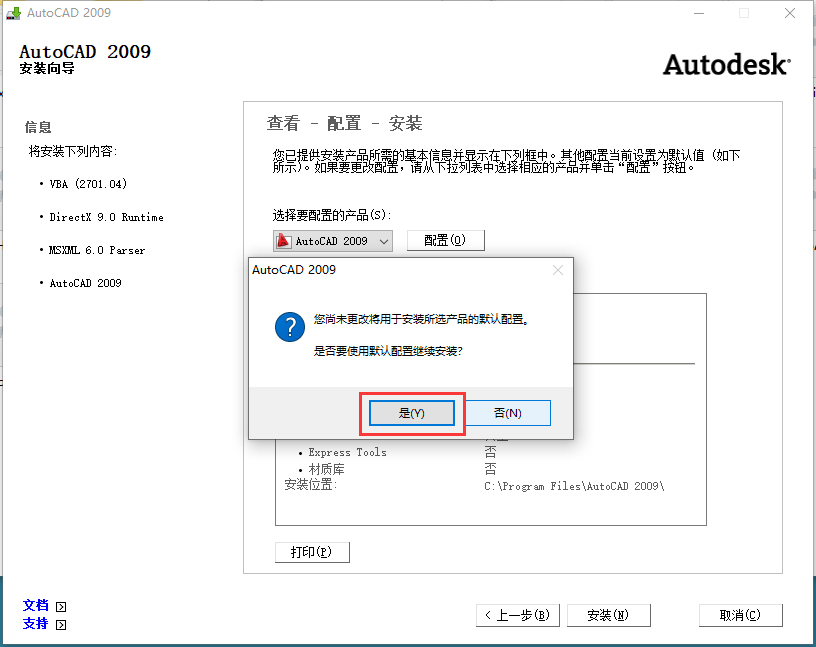Click 是(Y) to continue with default configuration

412,413
